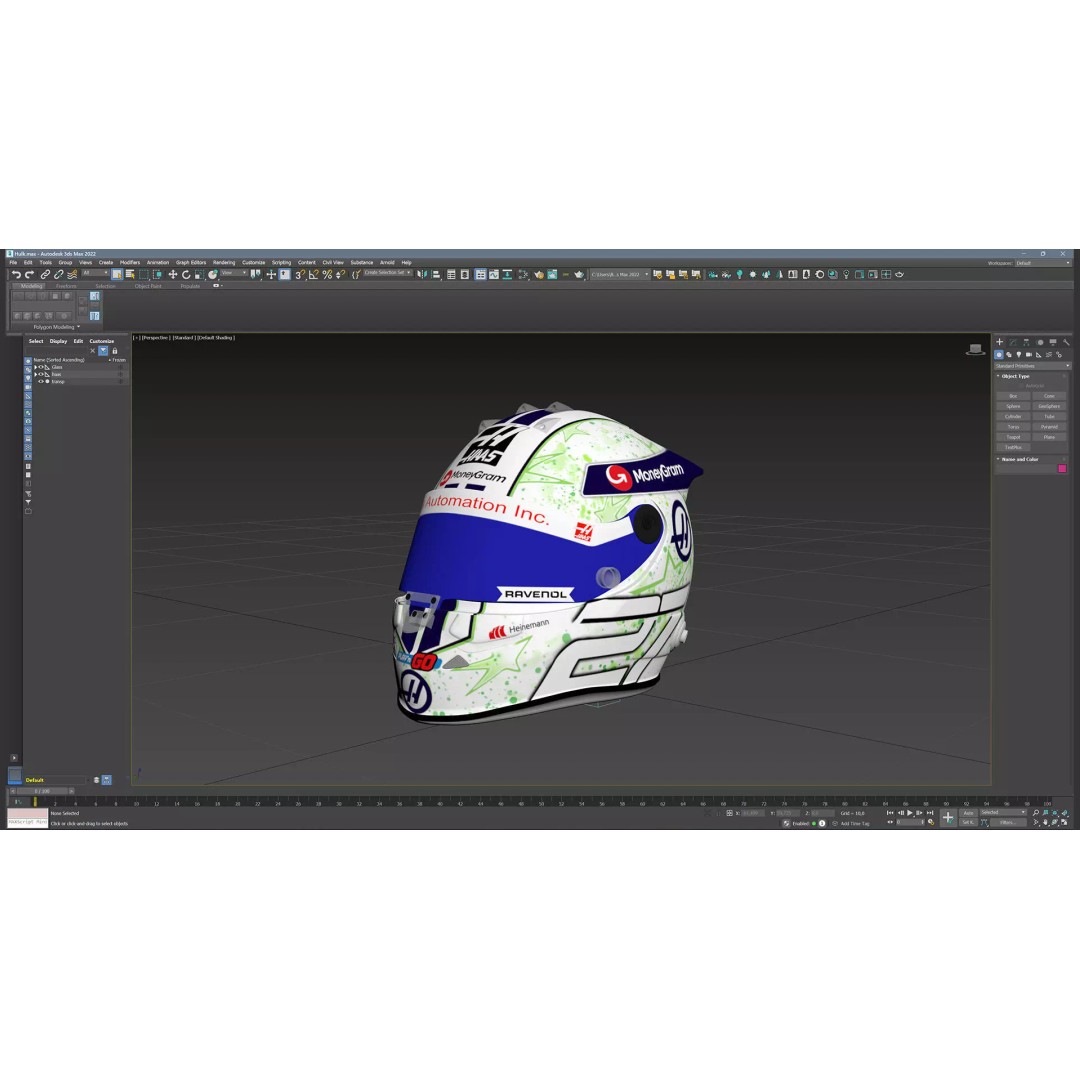The image size is (1080, 1080).
Task: Hide the transp object with its eye toggle
Action: (41, 381)
